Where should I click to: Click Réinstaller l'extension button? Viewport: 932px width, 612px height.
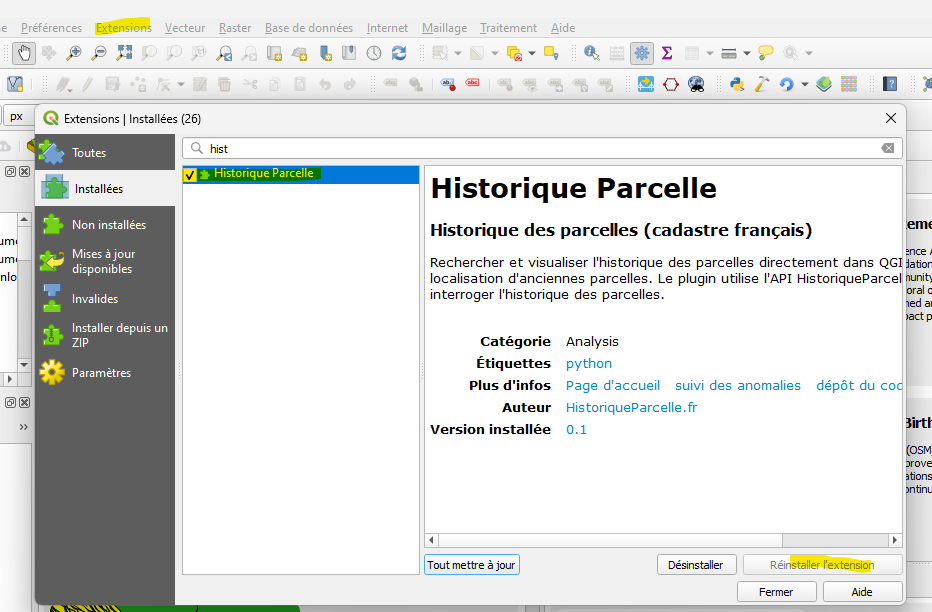pyautogui.click(x=823, y=565)
